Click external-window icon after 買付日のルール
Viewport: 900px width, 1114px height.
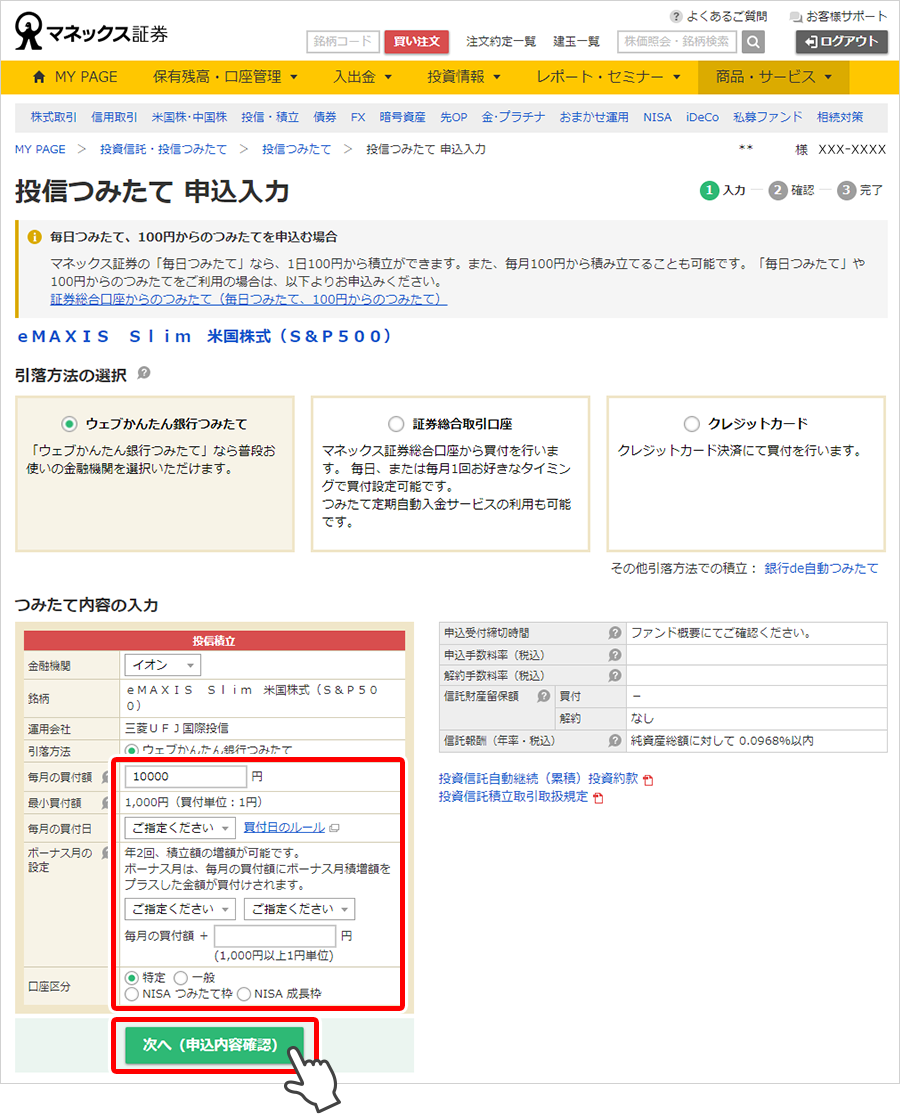[335, 828]
